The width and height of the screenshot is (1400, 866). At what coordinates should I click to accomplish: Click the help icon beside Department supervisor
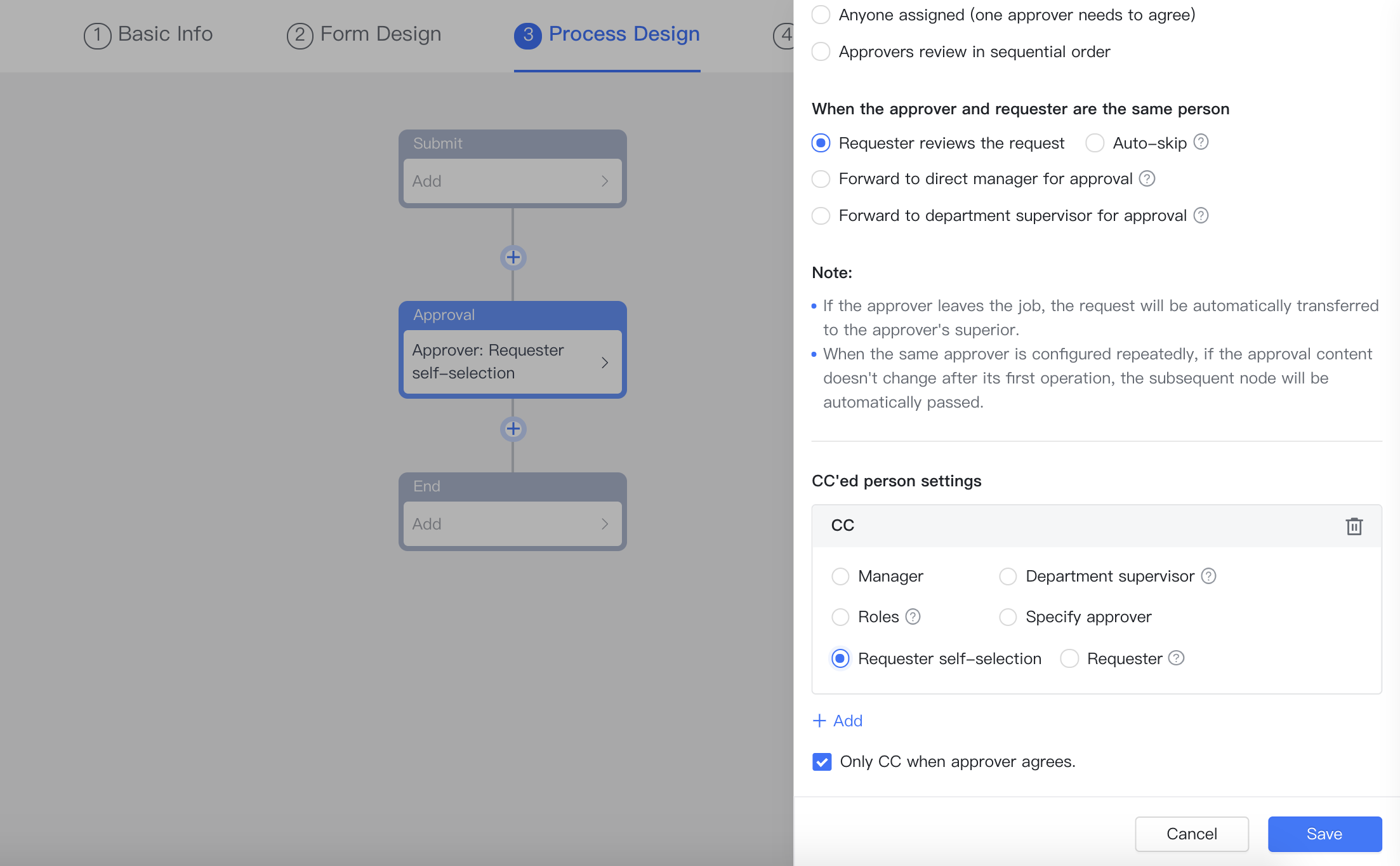tap(1208, 576)
